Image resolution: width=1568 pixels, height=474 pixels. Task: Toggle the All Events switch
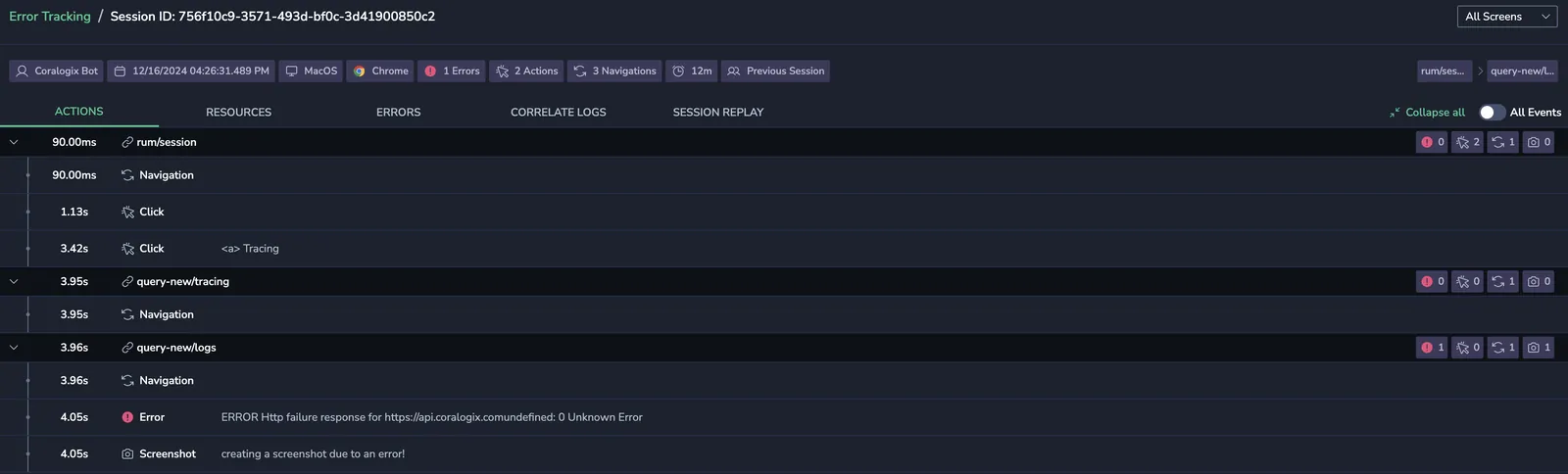pyautogui.click(x=1492, y=113)
